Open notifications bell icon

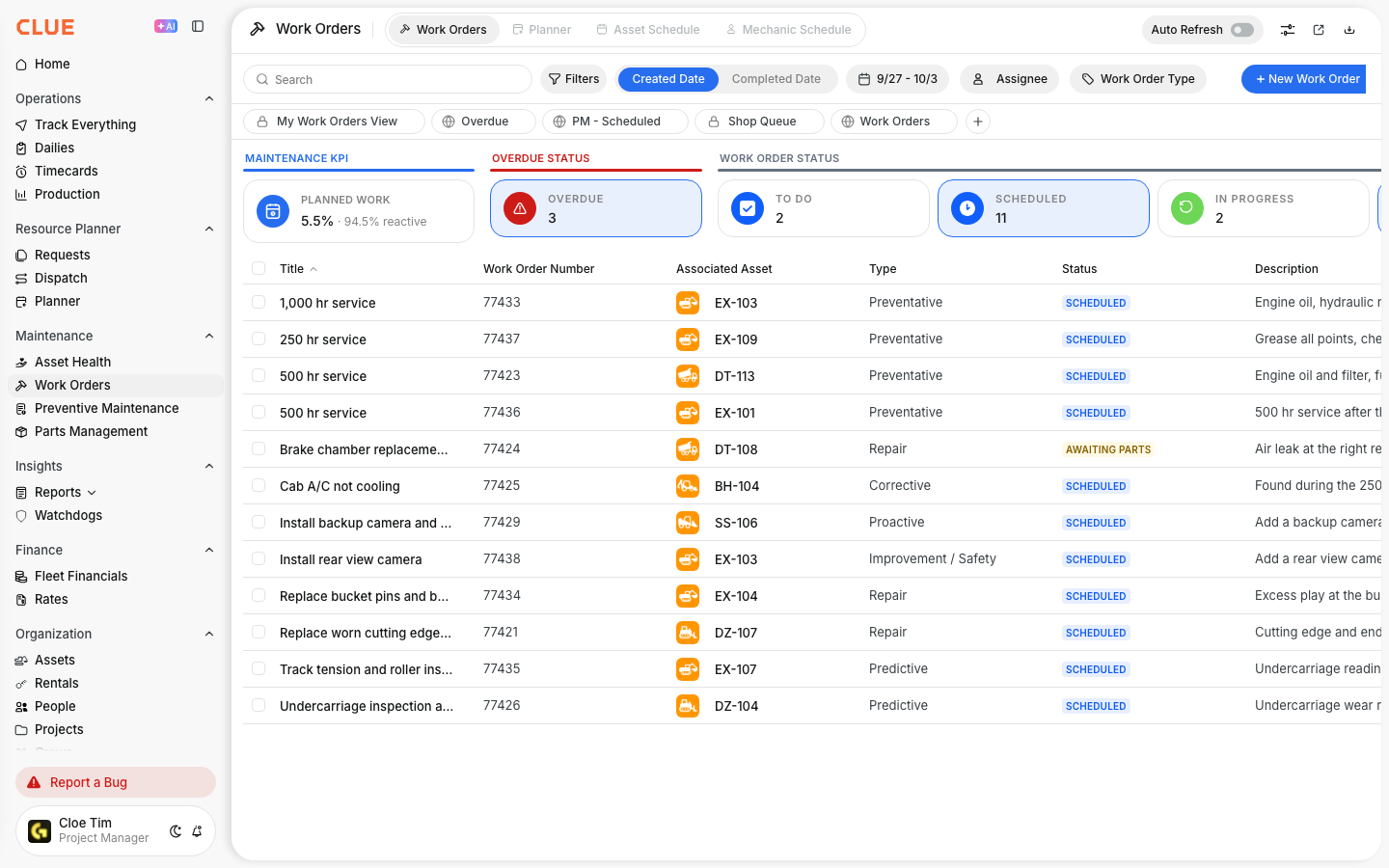point(197,831)
